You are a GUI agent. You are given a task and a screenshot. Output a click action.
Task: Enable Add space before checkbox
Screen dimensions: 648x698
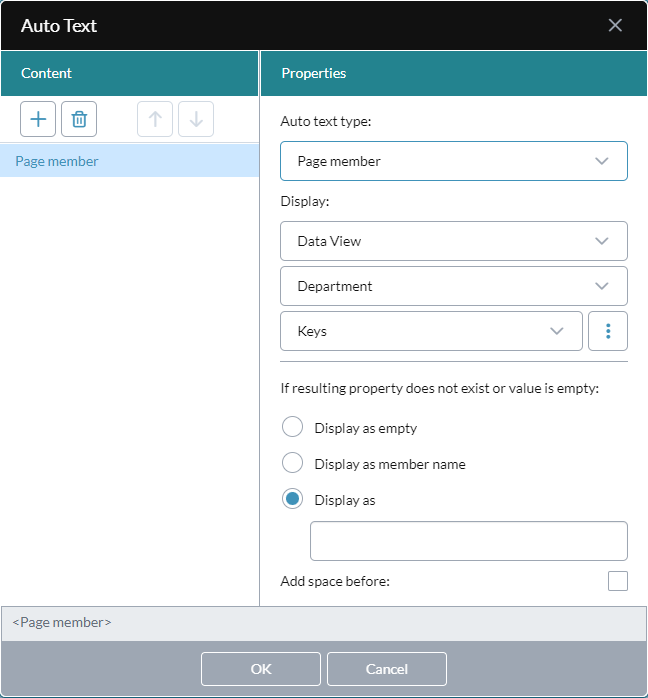point(618,581)
